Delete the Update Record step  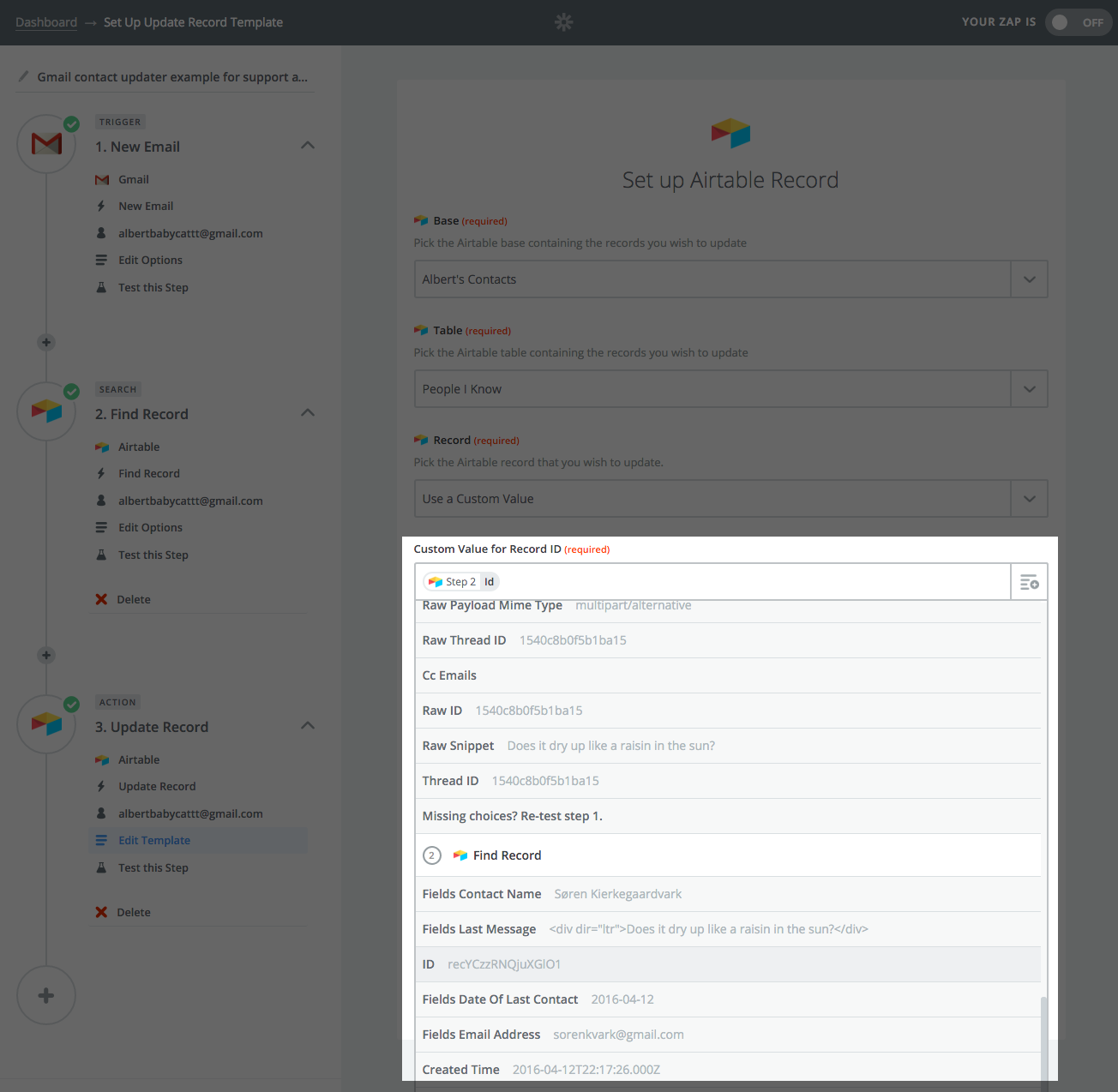pos(134,912)
